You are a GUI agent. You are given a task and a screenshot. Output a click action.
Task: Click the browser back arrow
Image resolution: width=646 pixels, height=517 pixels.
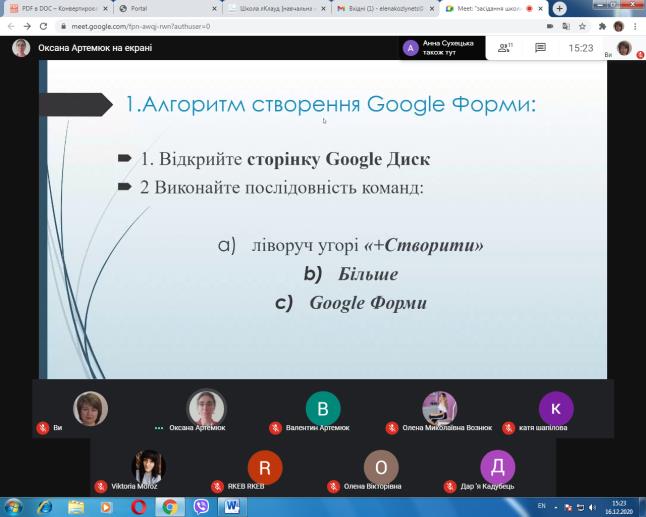point(11,26)
